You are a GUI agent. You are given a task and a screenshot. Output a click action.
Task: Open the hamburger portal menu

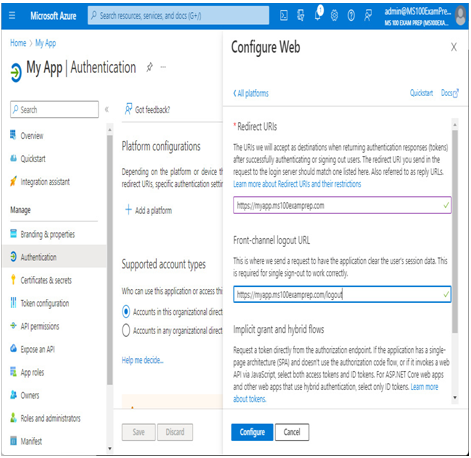pyautogui.click(x=12, y=15)
